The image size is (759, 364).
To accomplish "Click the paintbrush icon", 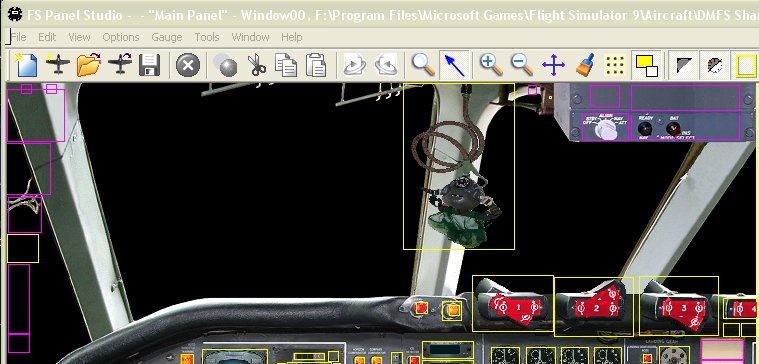I will click(x=585, y=65).
